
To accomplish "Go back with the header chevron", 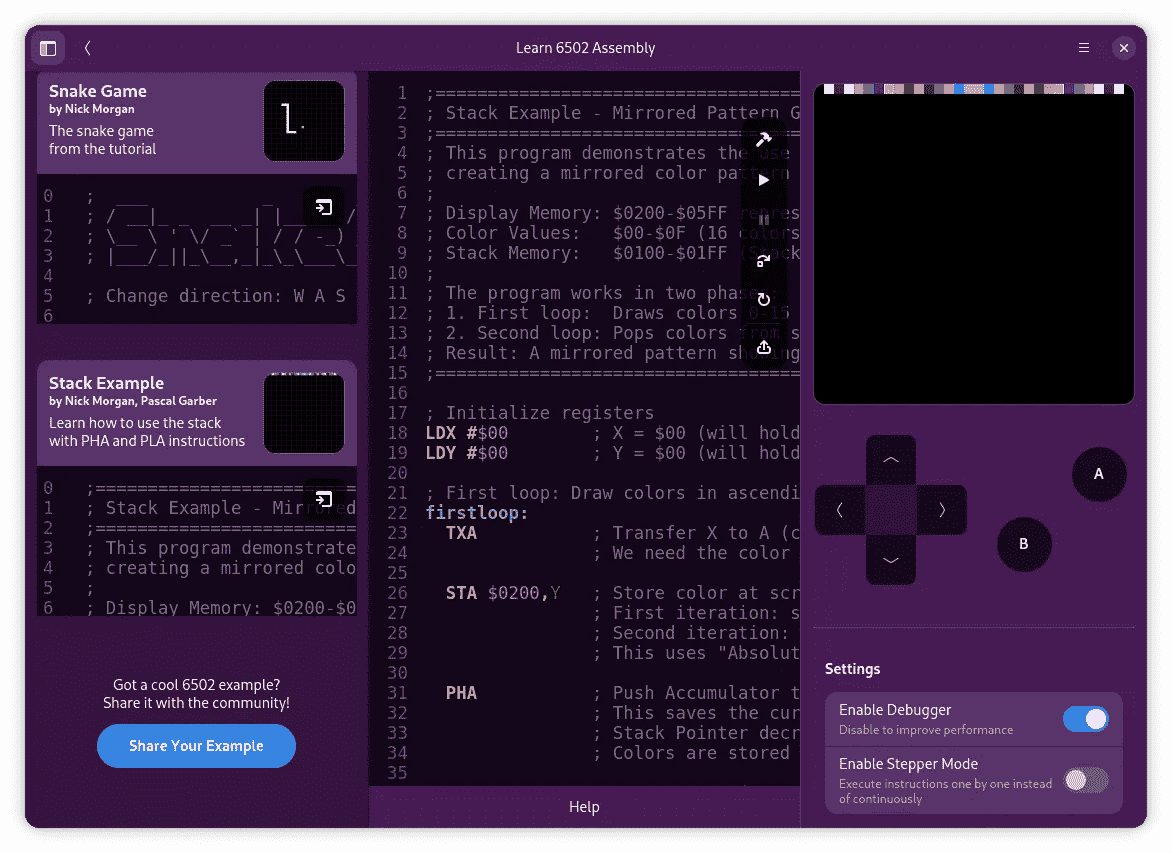I will (88, 48).
